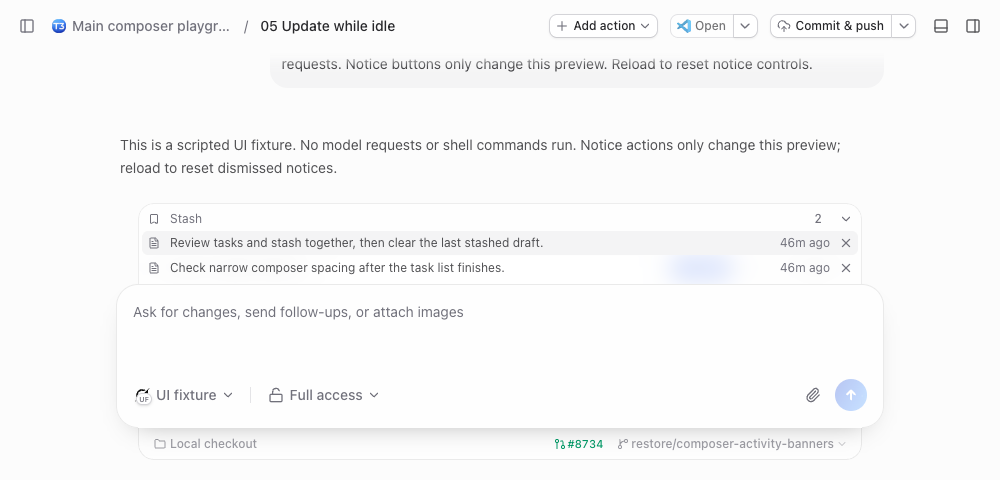The image size is (1000, 480).
Task: Click the VS Code Open button
Action: click(702, 26)
